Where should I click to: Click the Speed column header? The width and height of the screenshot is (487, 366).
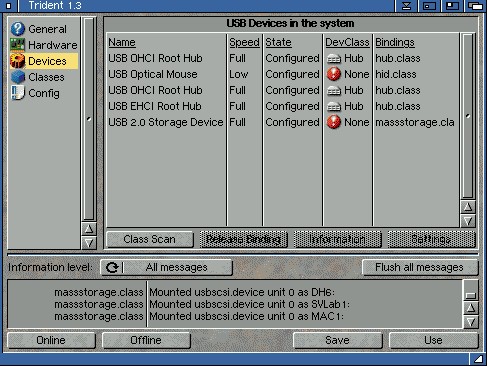(x=244, y=42)
